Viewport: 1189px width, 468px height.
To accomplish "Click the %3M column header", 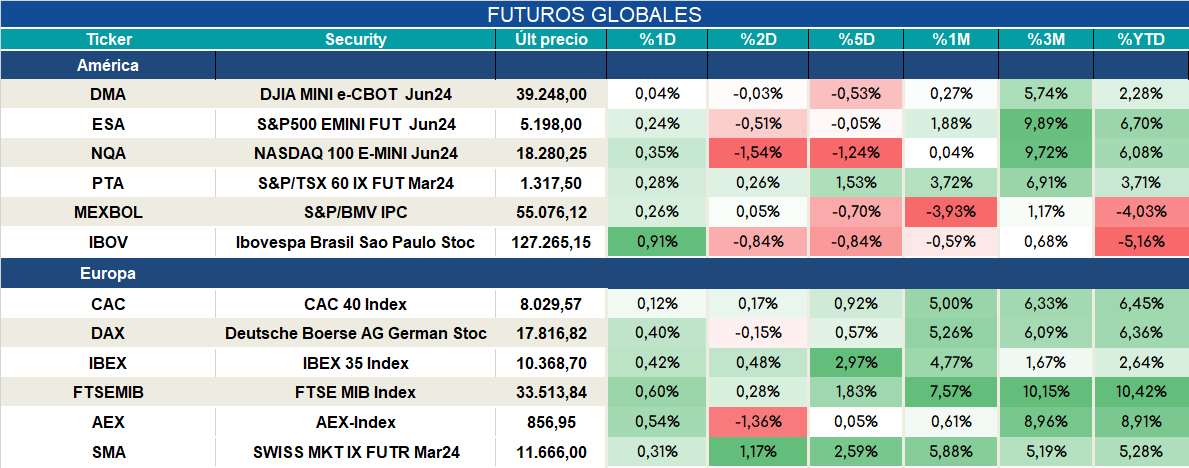I will pyautogui.click(x=1046, y=39).
